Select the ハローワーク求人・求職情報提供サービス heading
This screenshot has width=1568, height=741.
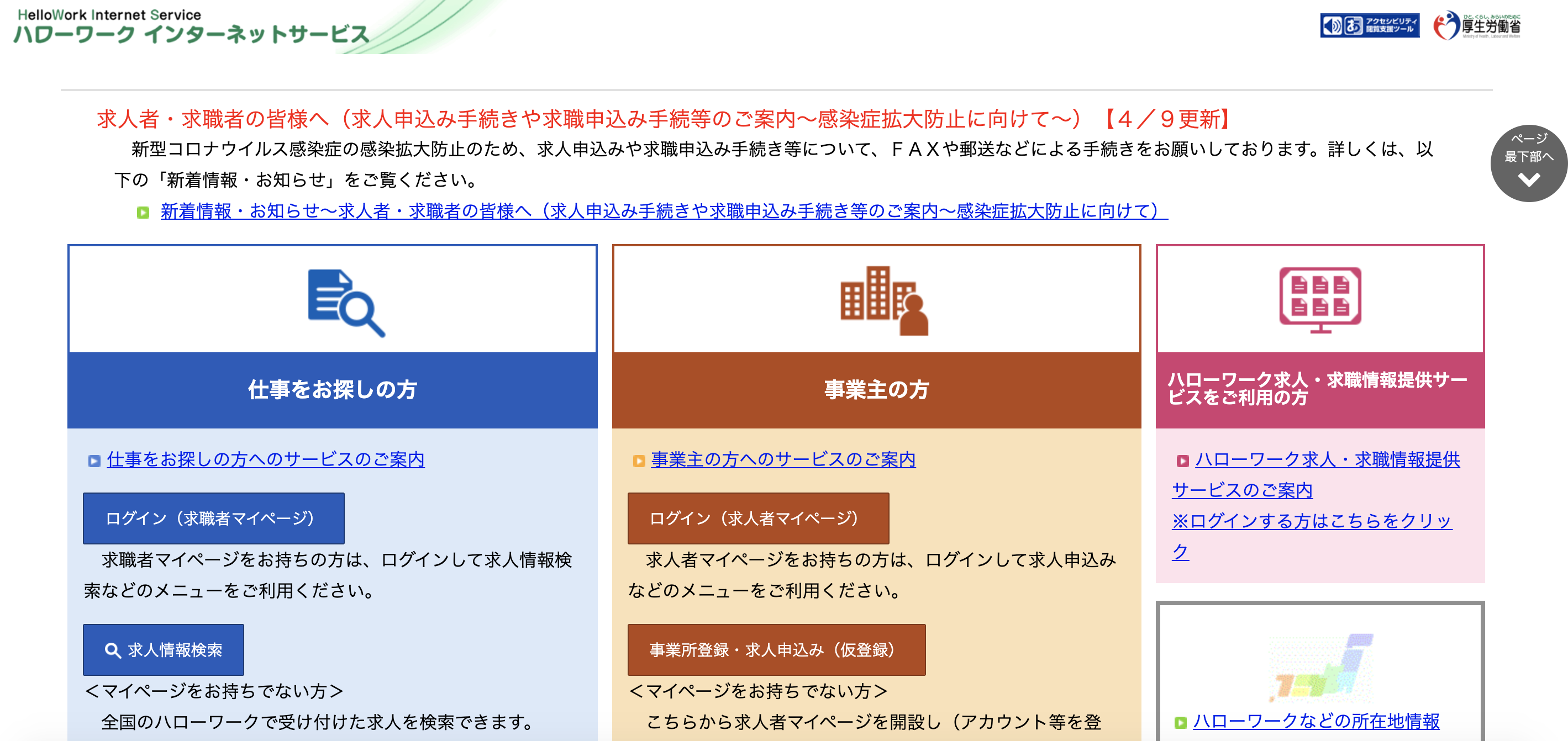click(x=1318, y=388)
